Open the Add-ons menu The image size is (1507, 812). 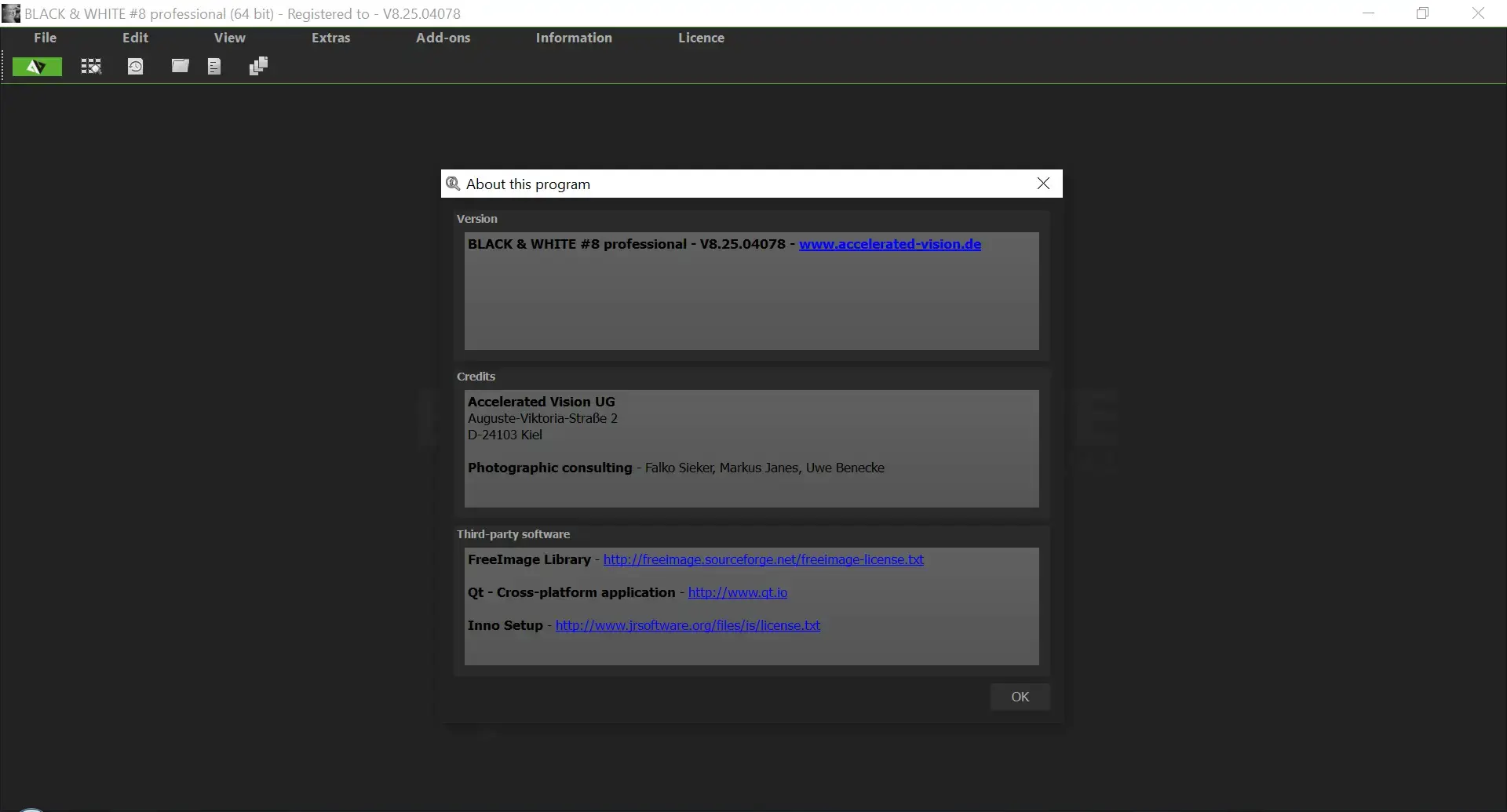tap(443, 37)
